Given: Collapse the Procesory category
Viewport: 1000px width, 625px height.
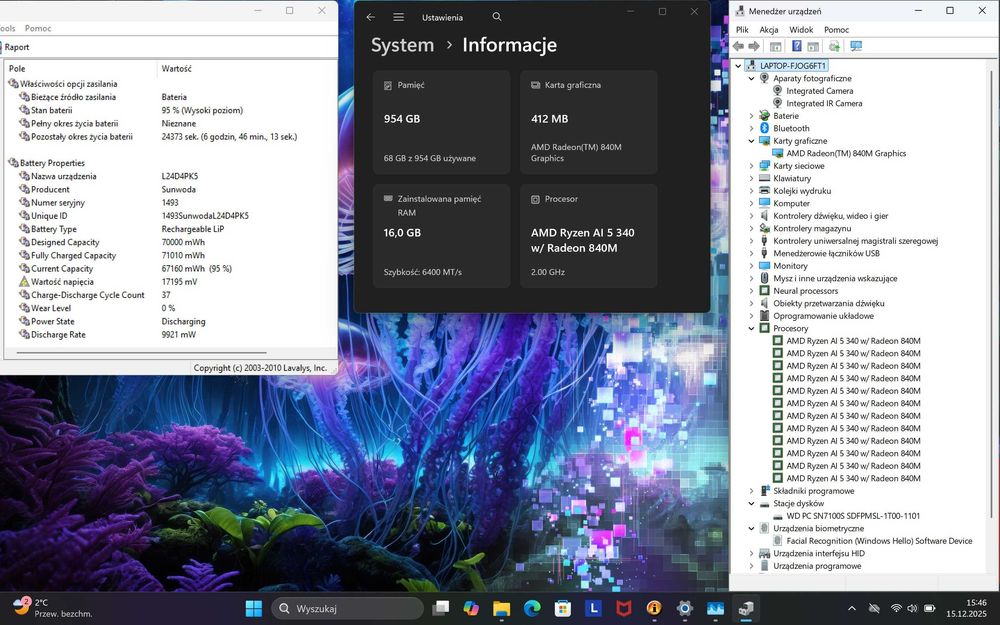Looking at the screenshot, I should coord(751,328).
